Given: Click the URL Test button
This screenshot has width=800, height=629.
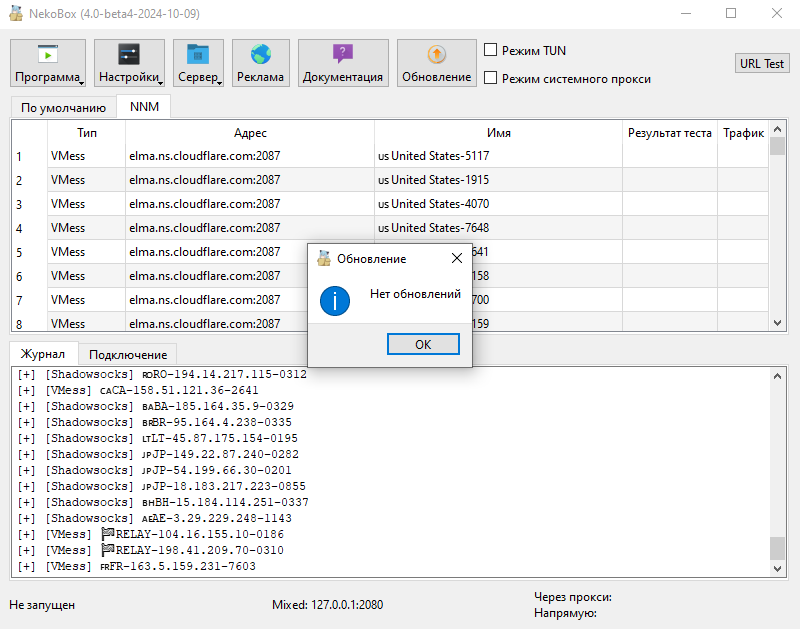Looking at the screenshot, I should (x=762, y=64).
